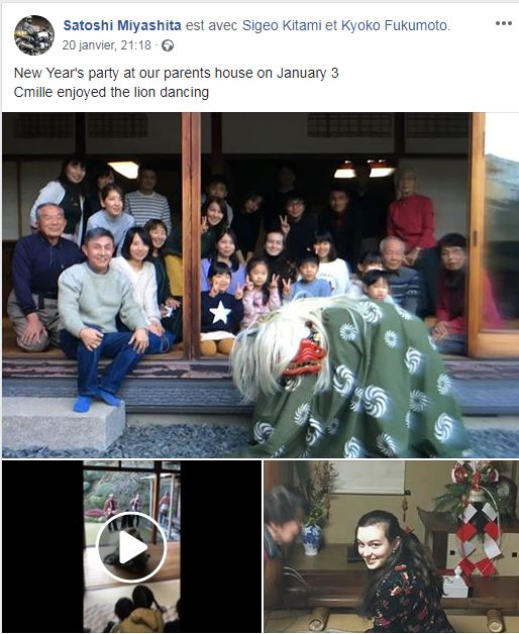Viewport: 519px width, 634px height.
Task: Click the globe public audience icon
Action: pyautogui.click(x=167, y=46)
